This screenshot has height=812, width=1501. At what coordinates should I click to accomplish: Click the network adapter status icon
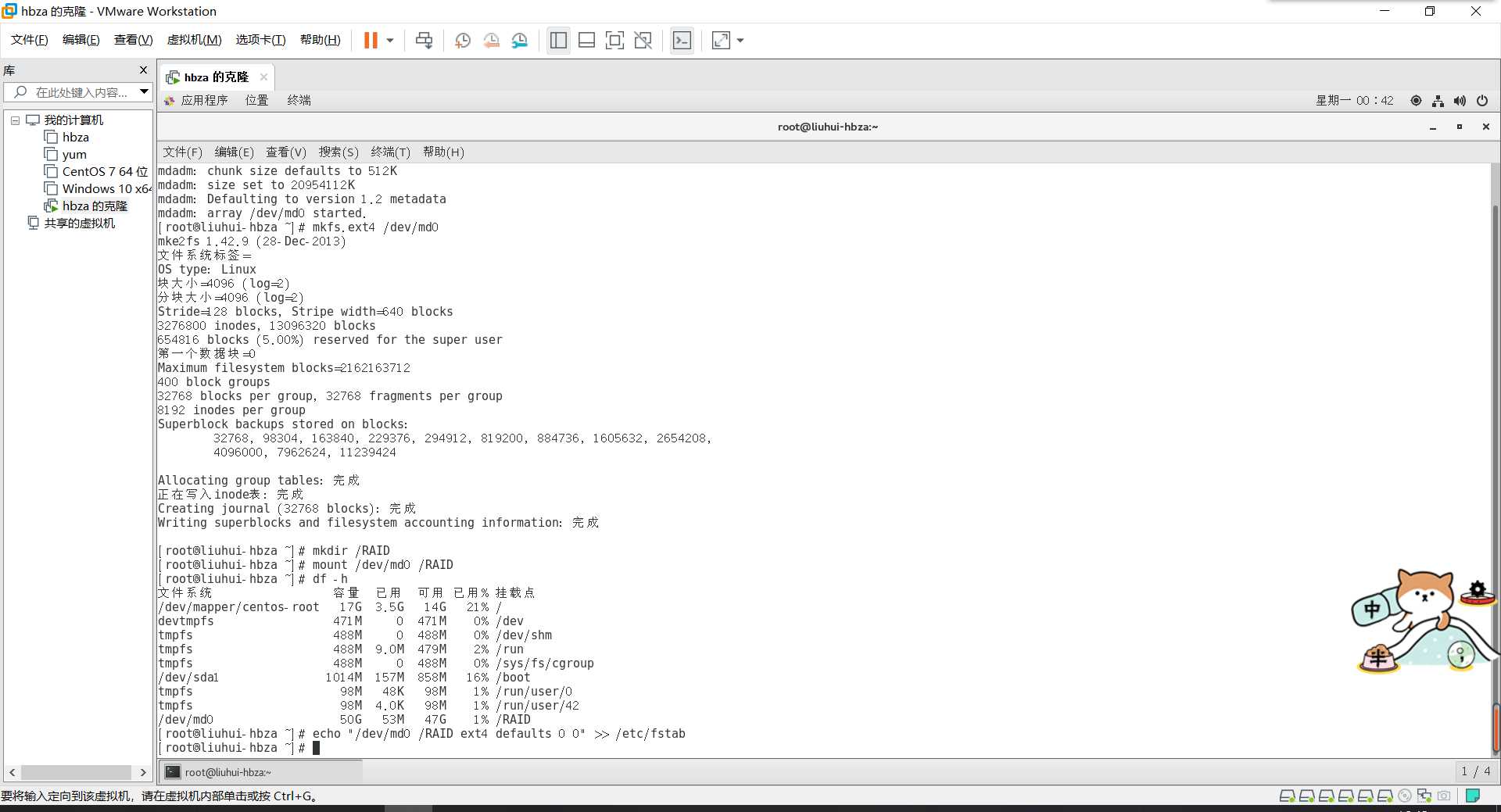pos(1424,796)
